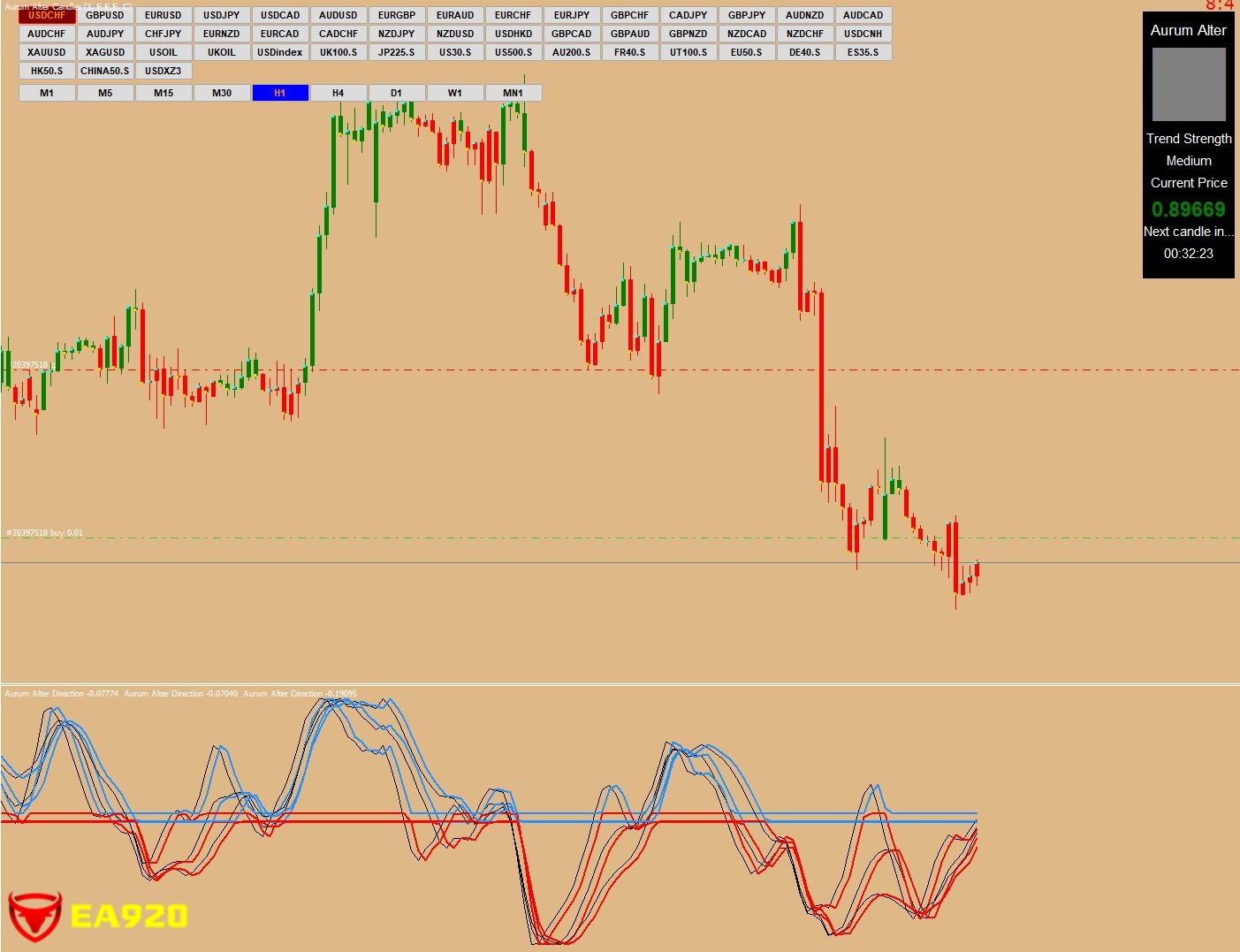The width and height of the screenshot is (1240, 952).
Task: Choose the USDindex symbol
Action: coord(280,52)
